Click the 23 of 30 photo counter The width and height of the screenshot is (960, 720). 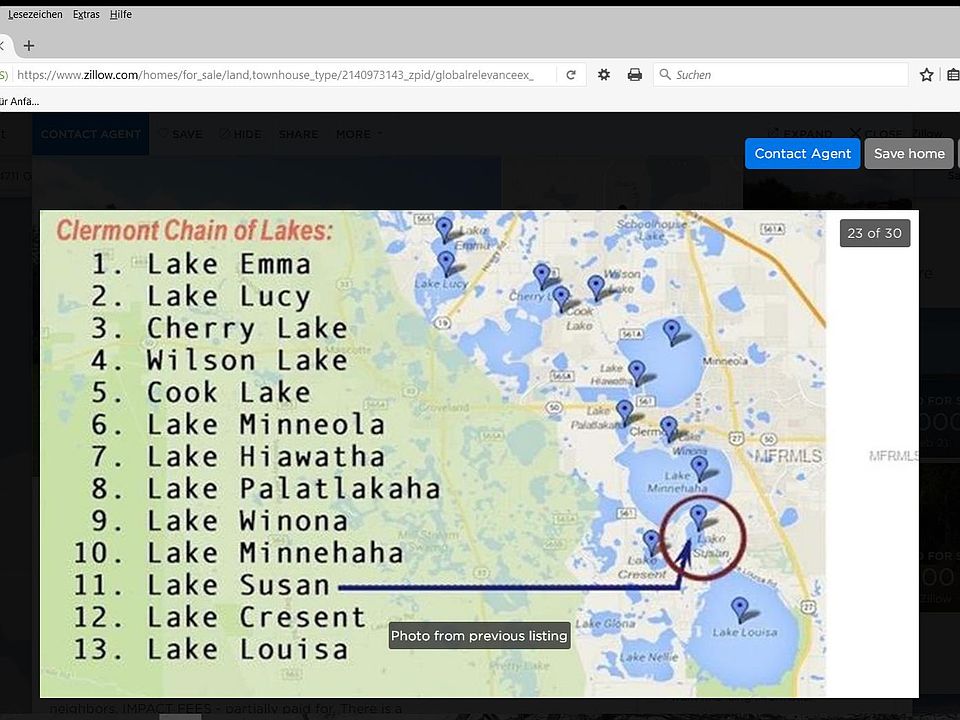(874, 233)
